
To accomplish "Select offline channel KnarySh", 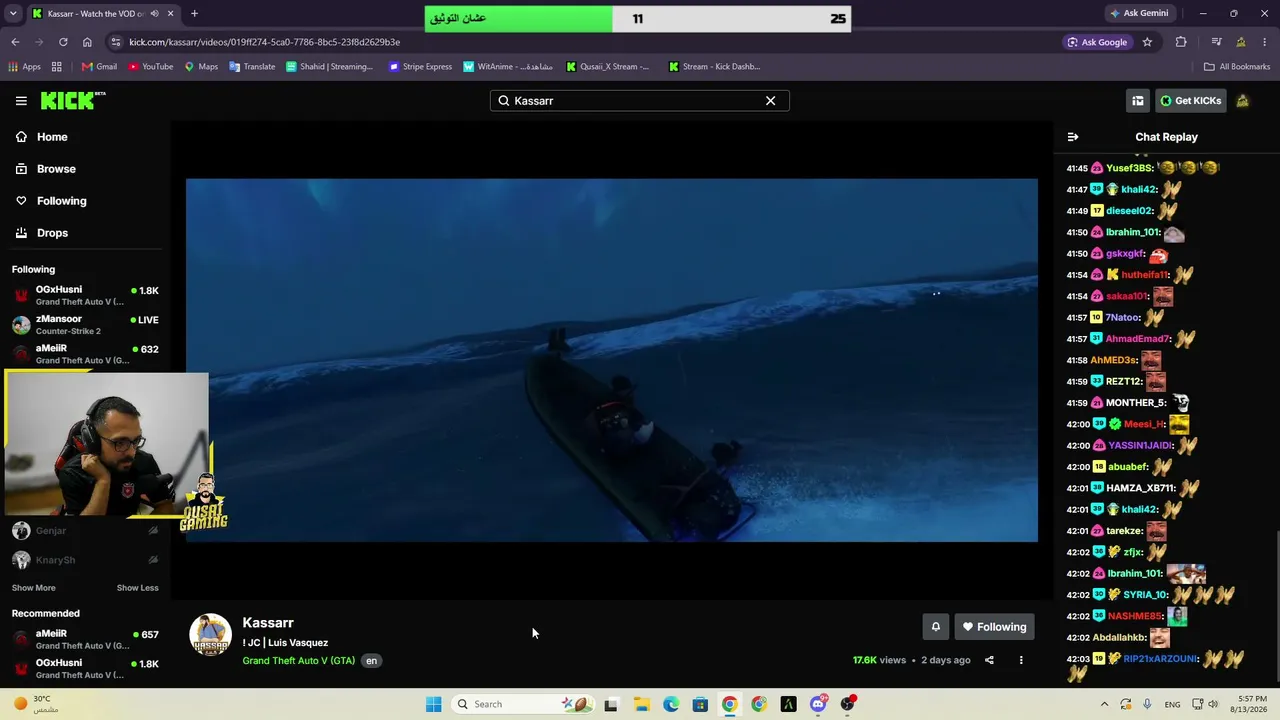I will [85, 560].
